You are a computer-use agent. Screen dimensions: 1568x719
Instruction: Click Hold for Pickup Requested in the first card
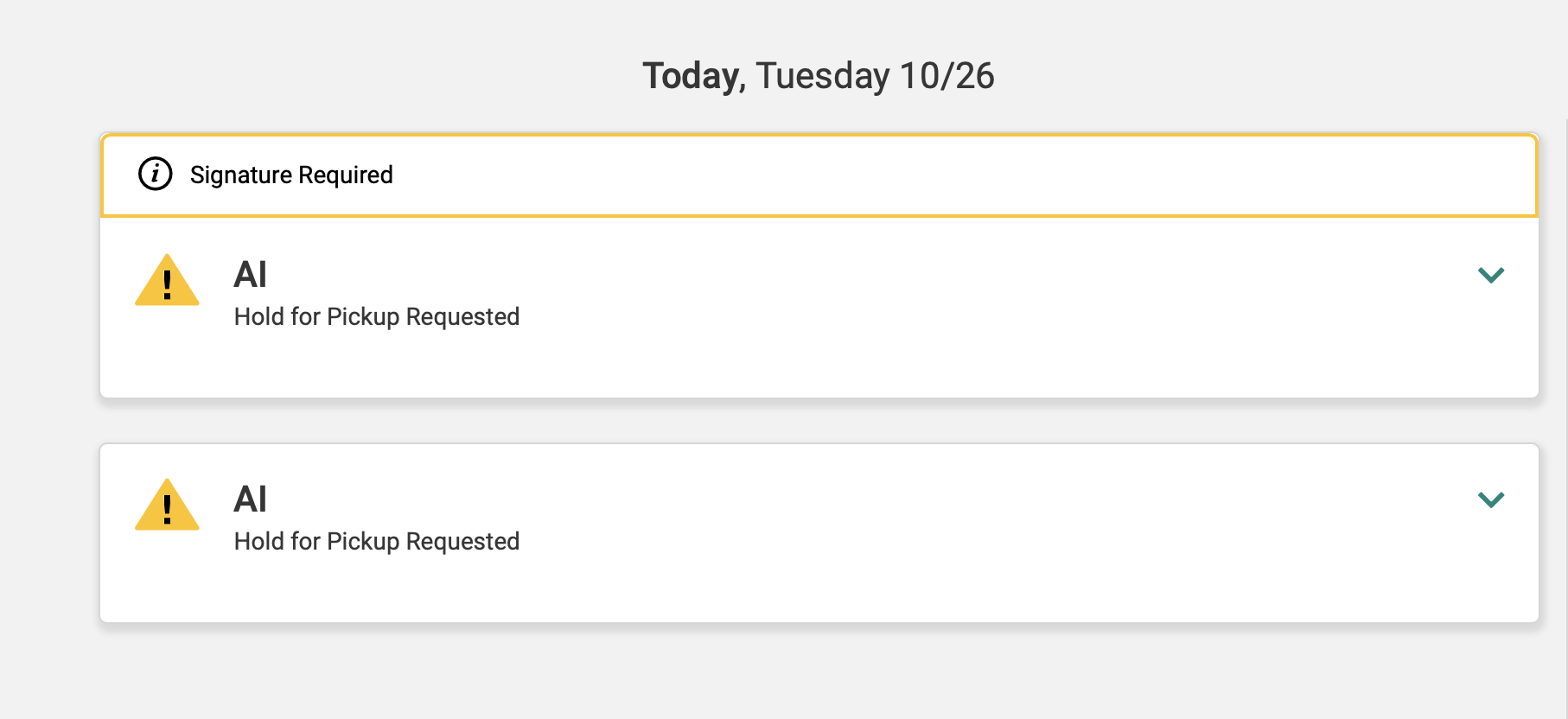376,317
